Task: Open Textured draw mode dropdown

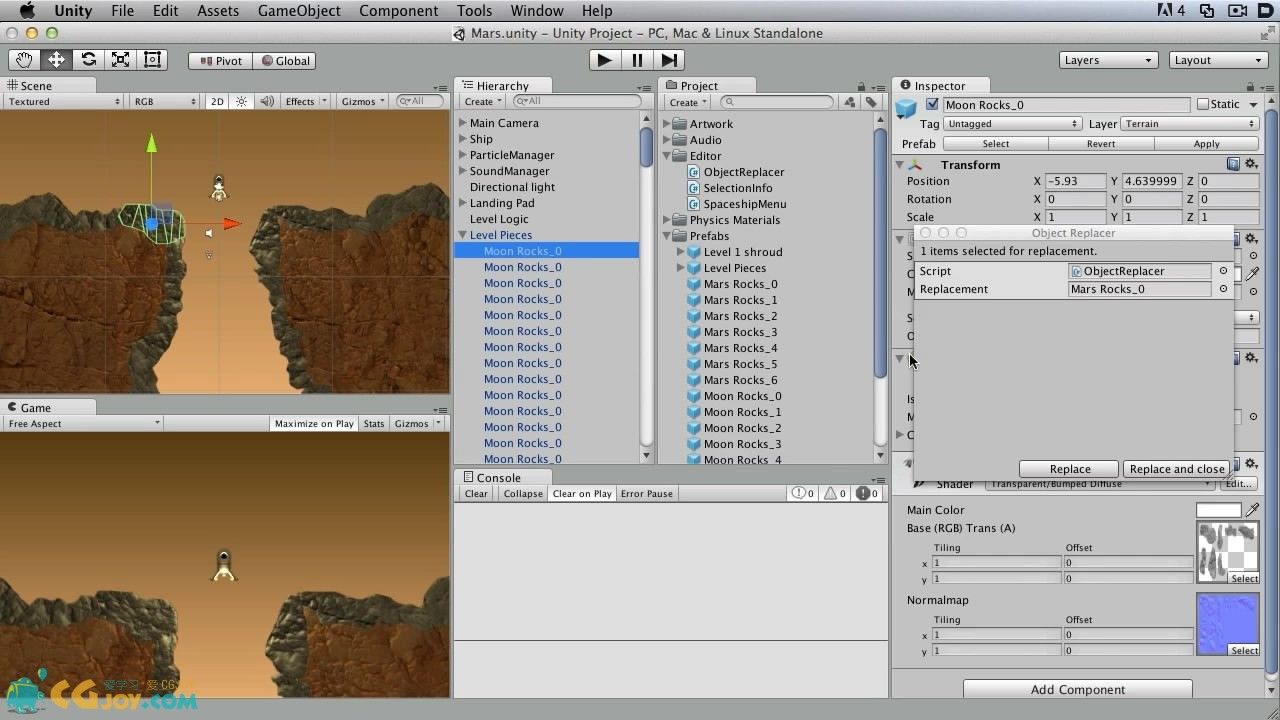Action: (x=63, y=101)
